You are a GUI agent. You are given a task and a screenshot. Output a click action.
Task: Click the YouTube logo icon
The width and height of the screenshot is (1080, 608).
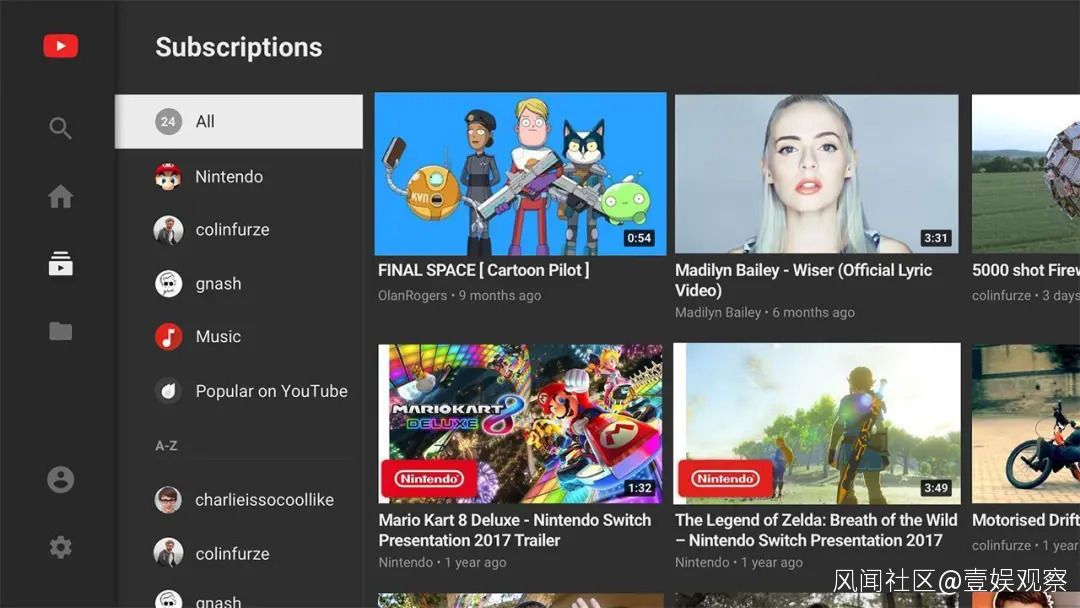(x=61, y=46)
